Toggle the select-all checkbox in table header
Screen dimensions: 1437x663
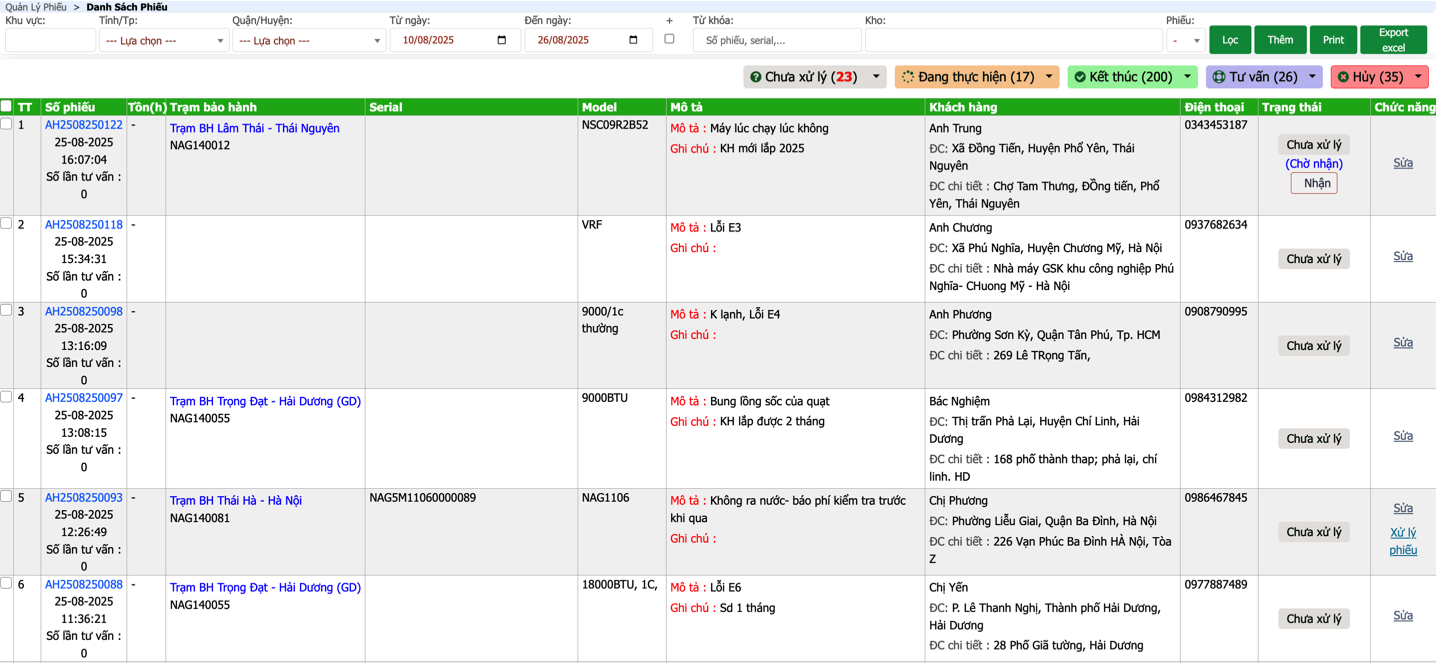pos(6,106)
